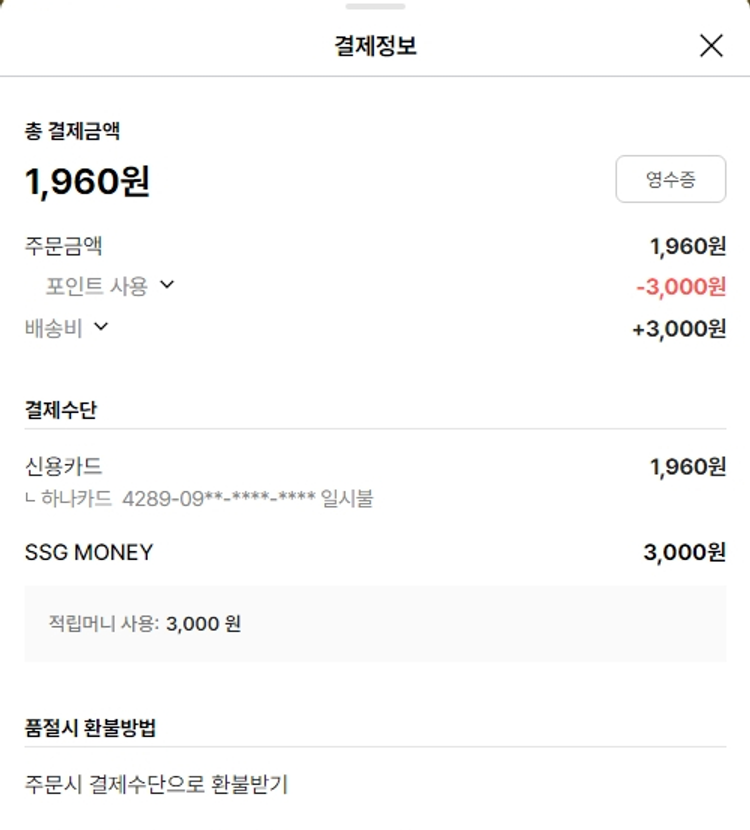Screen dimensions: 750x830
Task: Click the 결제정보 title text
Action: [375, 46]
